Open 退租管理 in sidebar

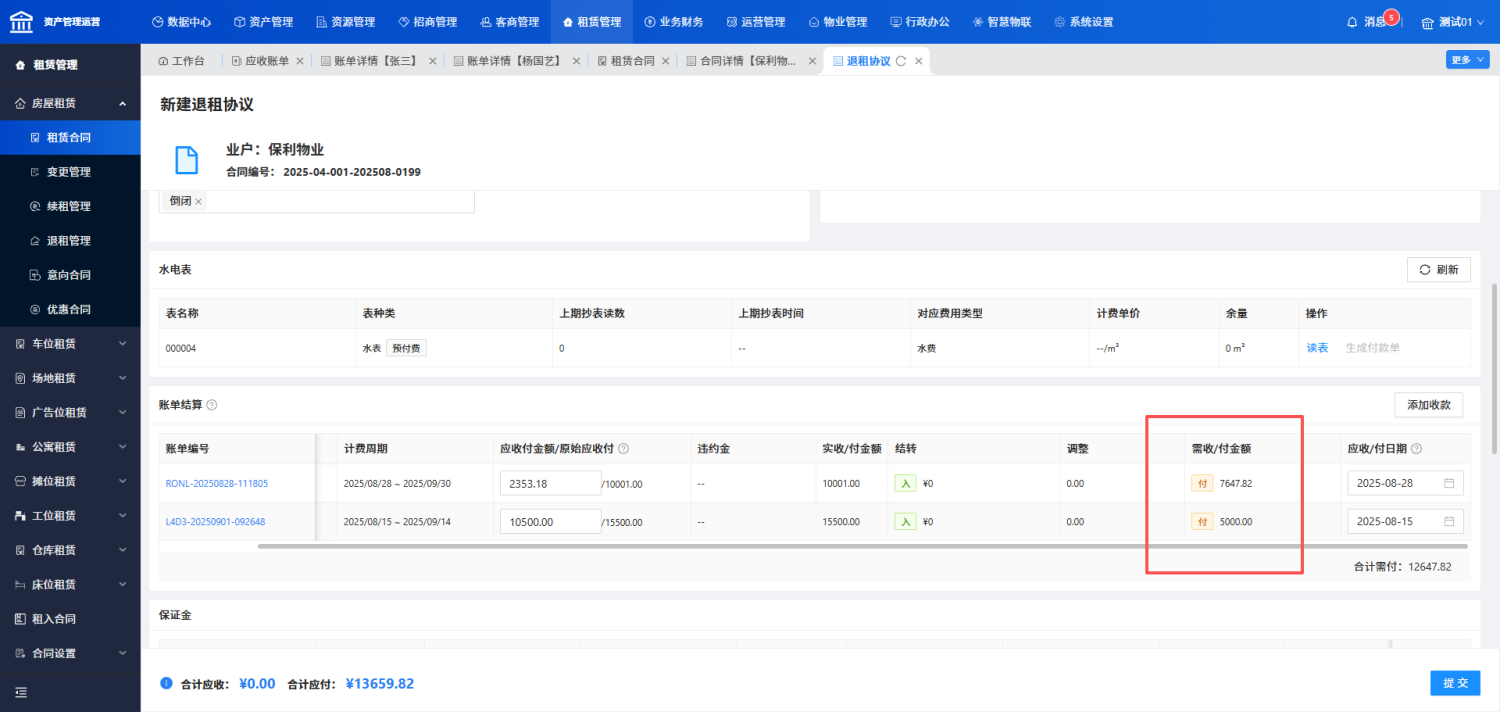pos(70,241)
